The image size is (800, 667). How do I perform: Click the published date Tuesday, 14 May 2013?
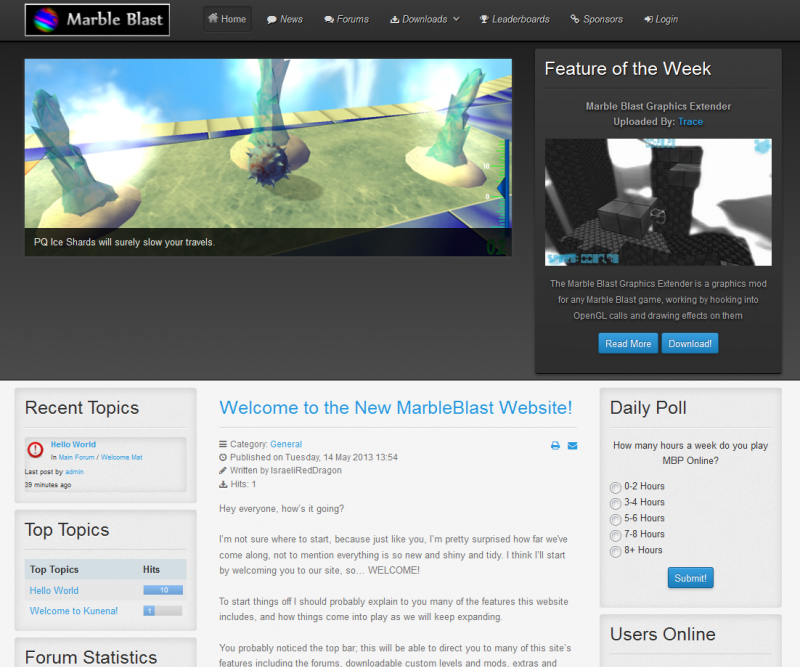coord(313,457)
